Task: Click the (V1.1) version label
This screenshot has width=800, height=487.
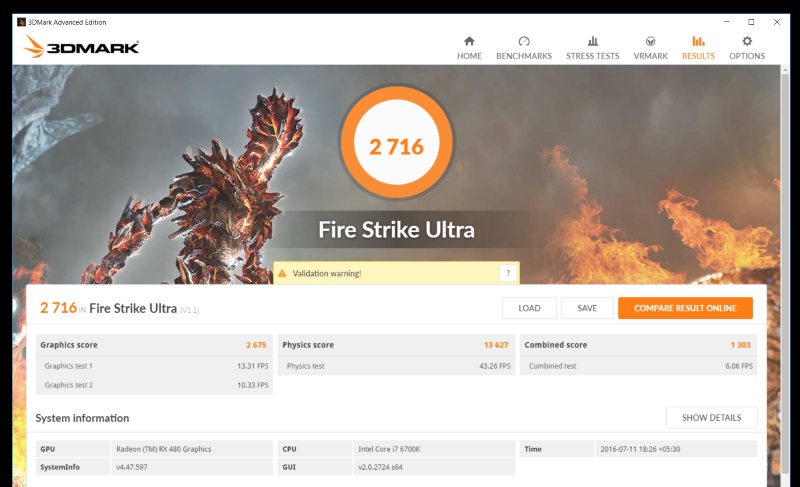Action: coord(189,310)
